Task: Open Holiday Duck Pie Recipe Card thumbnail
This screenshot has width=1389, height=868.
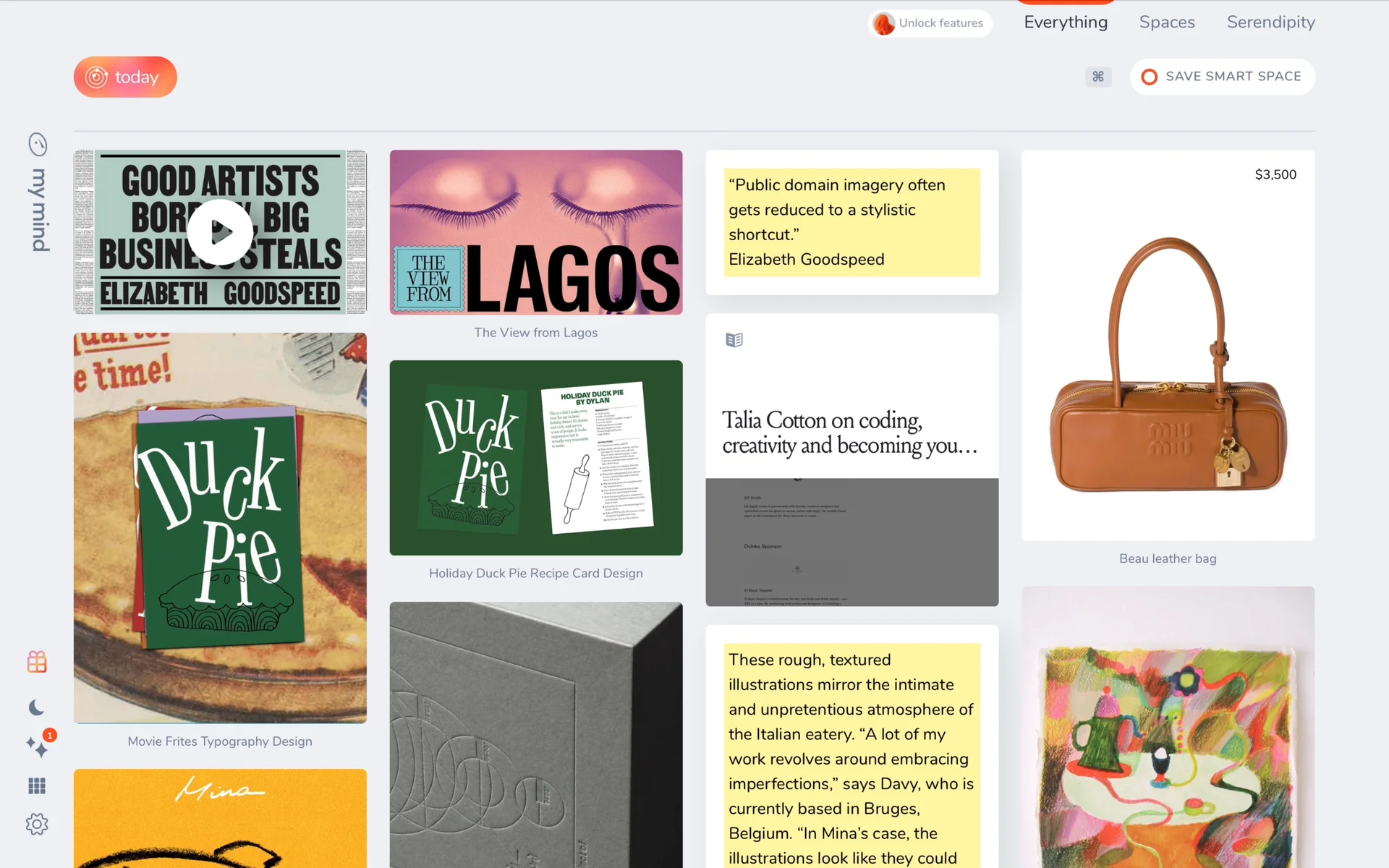Action: (x=535, y=458)
